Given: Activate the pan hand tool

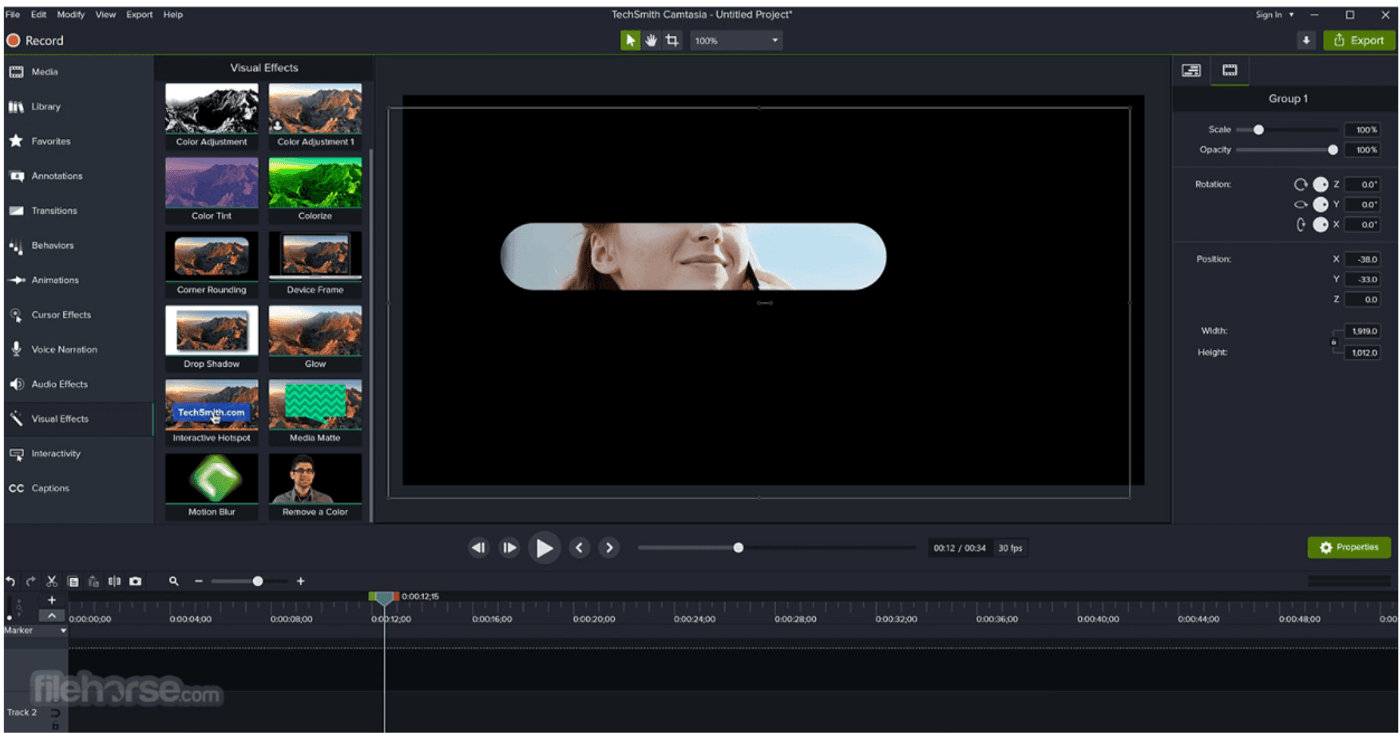Looking at the screenshot, I should [651, 41].
